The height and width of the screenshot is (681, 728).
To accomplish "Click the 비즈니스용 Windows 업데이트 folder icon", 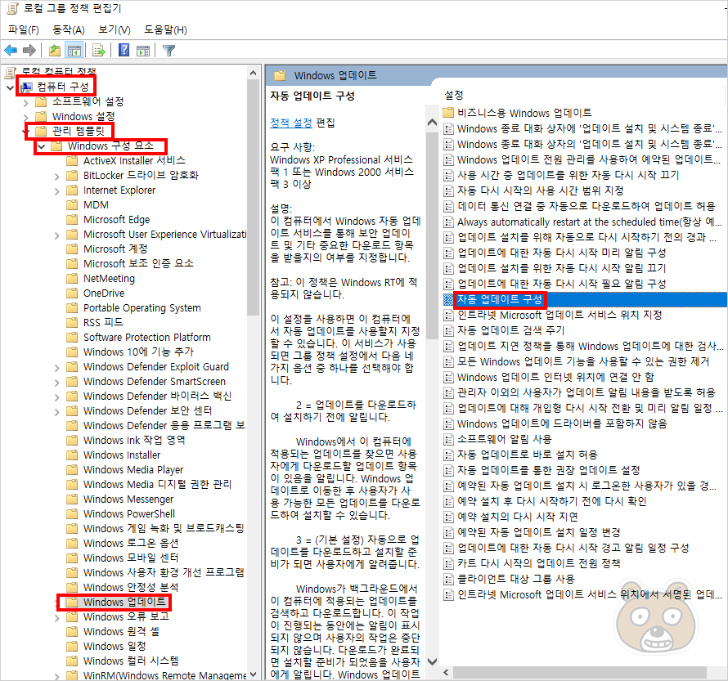I will point(448,113).
